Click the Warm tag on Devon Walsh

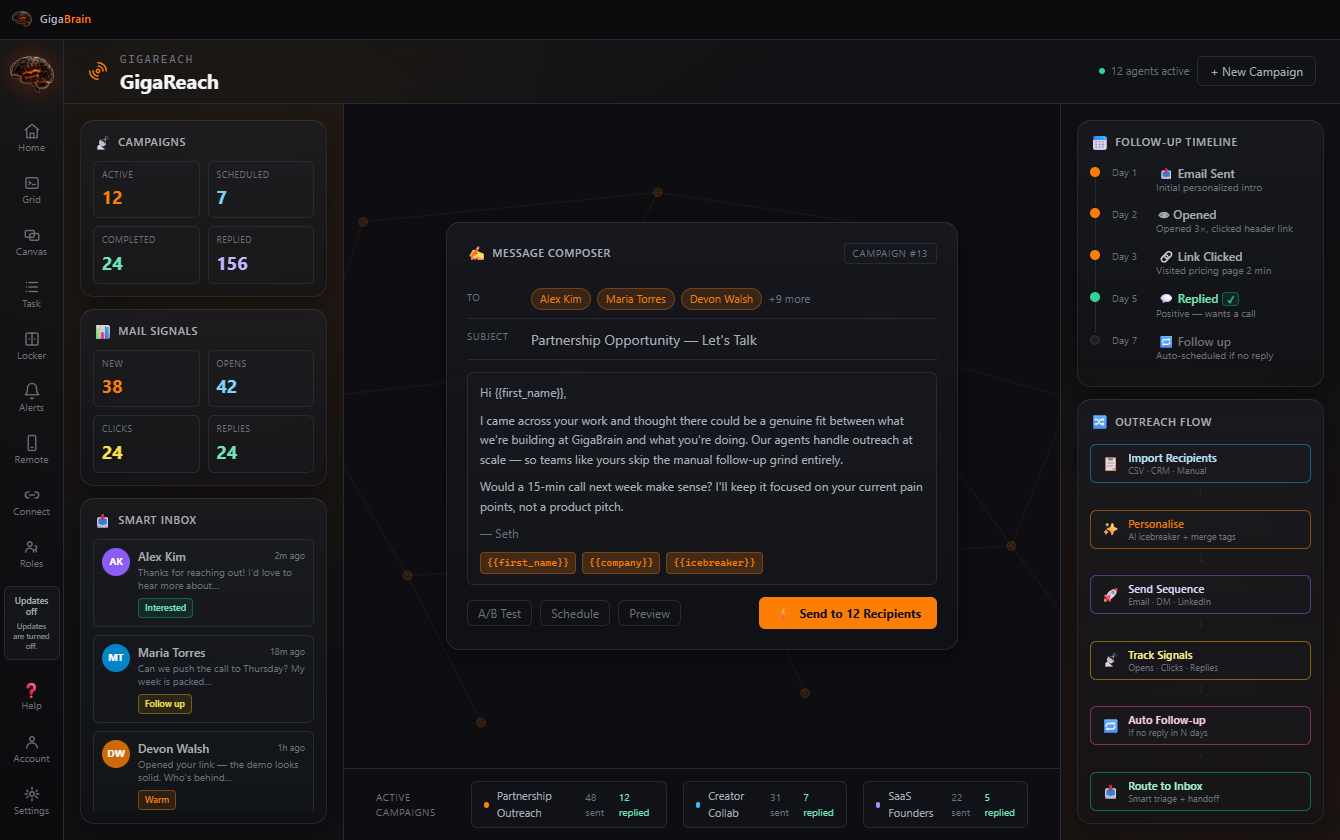click(157, 800)
